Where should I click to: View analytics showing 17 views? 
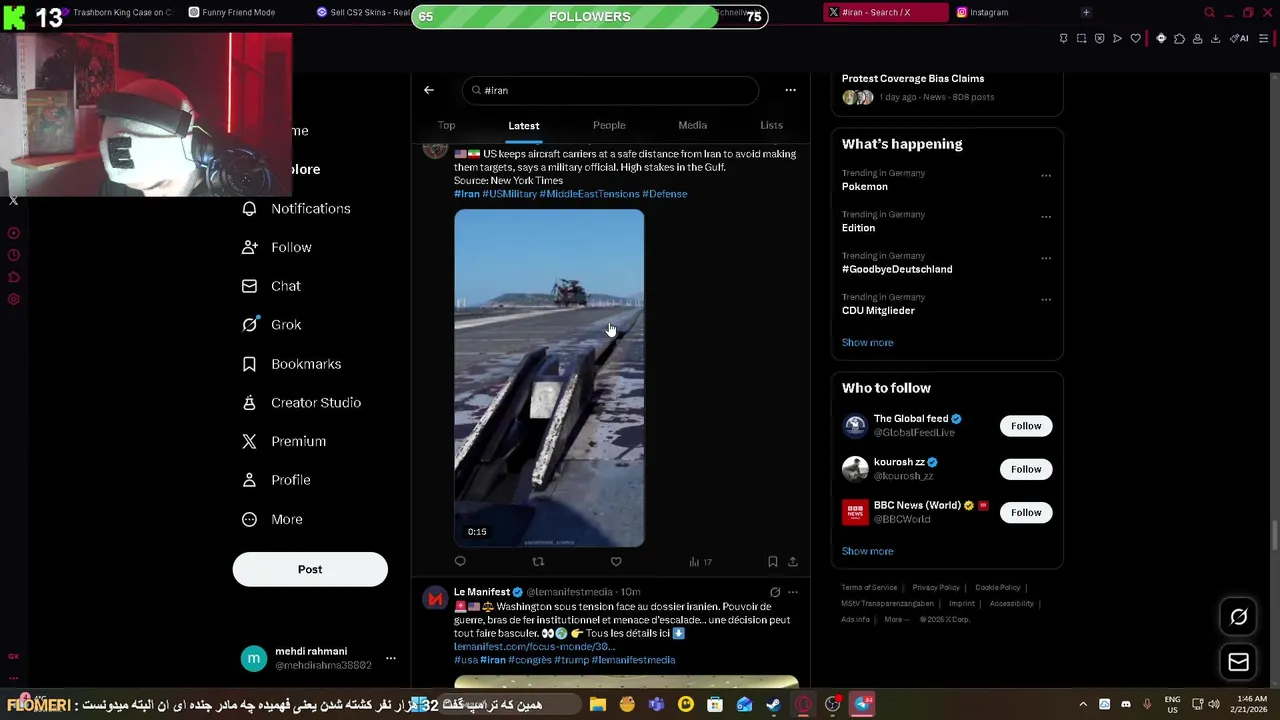(x=700, y=562)
